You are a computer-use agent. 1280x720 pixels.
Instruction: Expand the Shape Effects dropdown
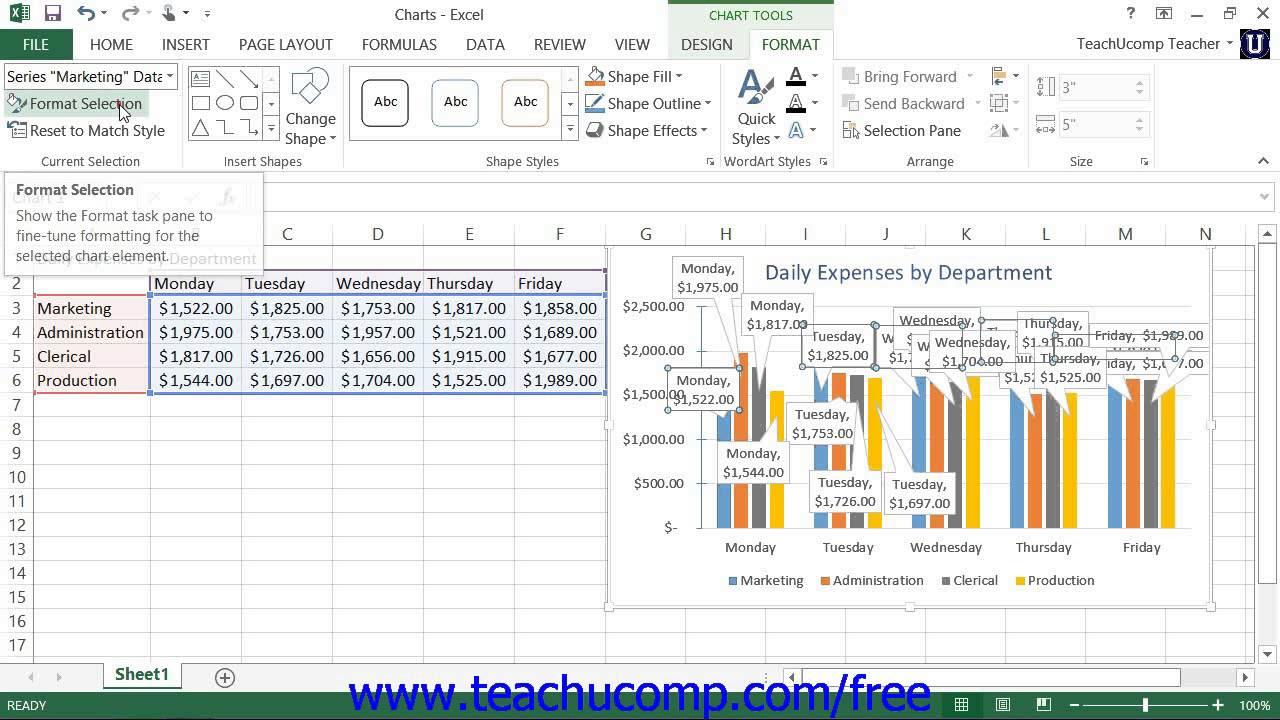[x=704, y=130]
